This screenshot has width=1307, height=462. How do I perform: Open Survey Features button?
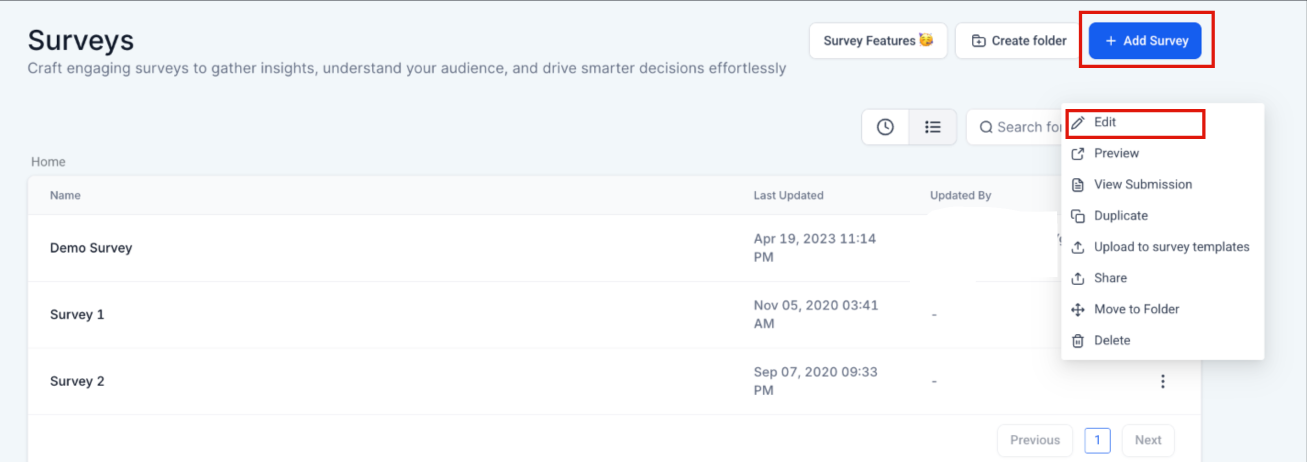pos(878,41)
